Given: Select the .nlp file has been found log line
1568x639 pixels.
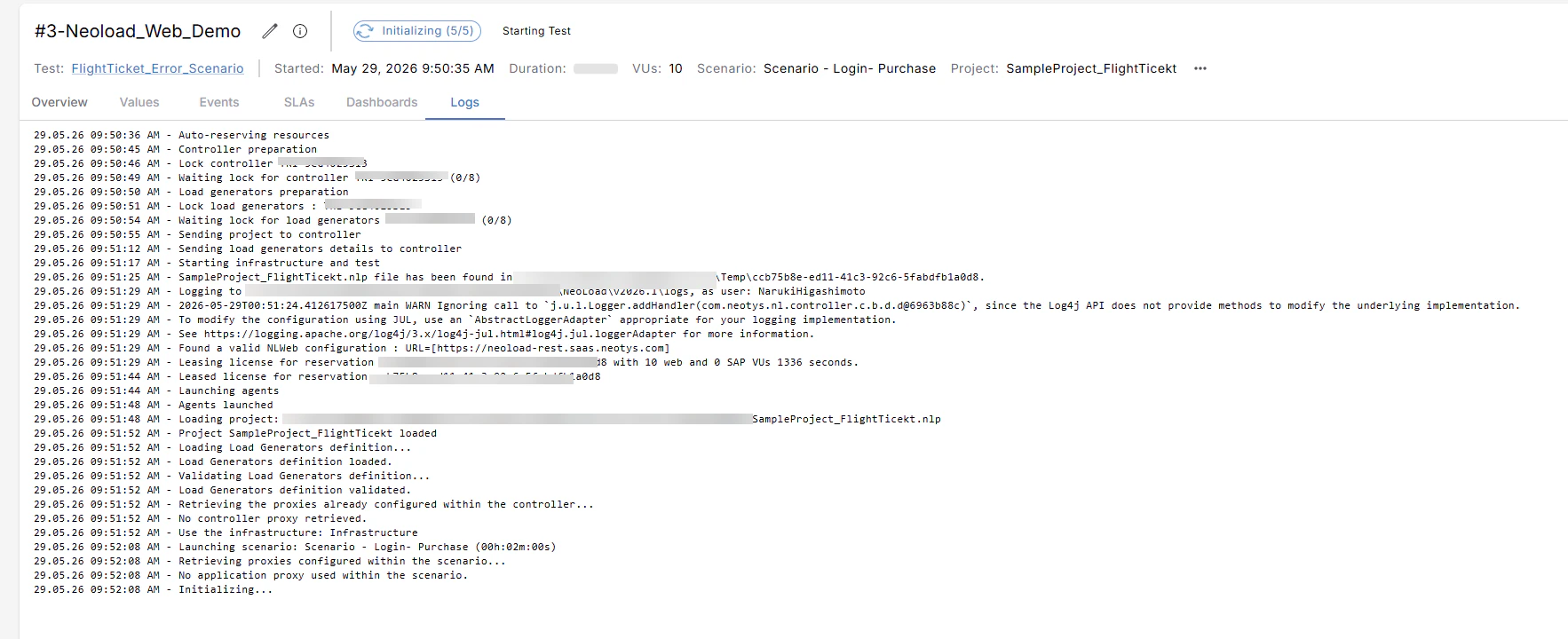Looking at the screenshot, I should [x=509, y=277].
